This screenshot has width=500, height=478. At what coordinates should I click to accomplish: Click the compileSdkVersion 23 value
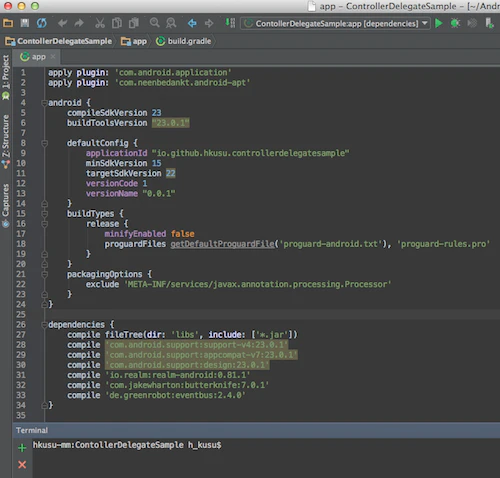tap(156, 113)
